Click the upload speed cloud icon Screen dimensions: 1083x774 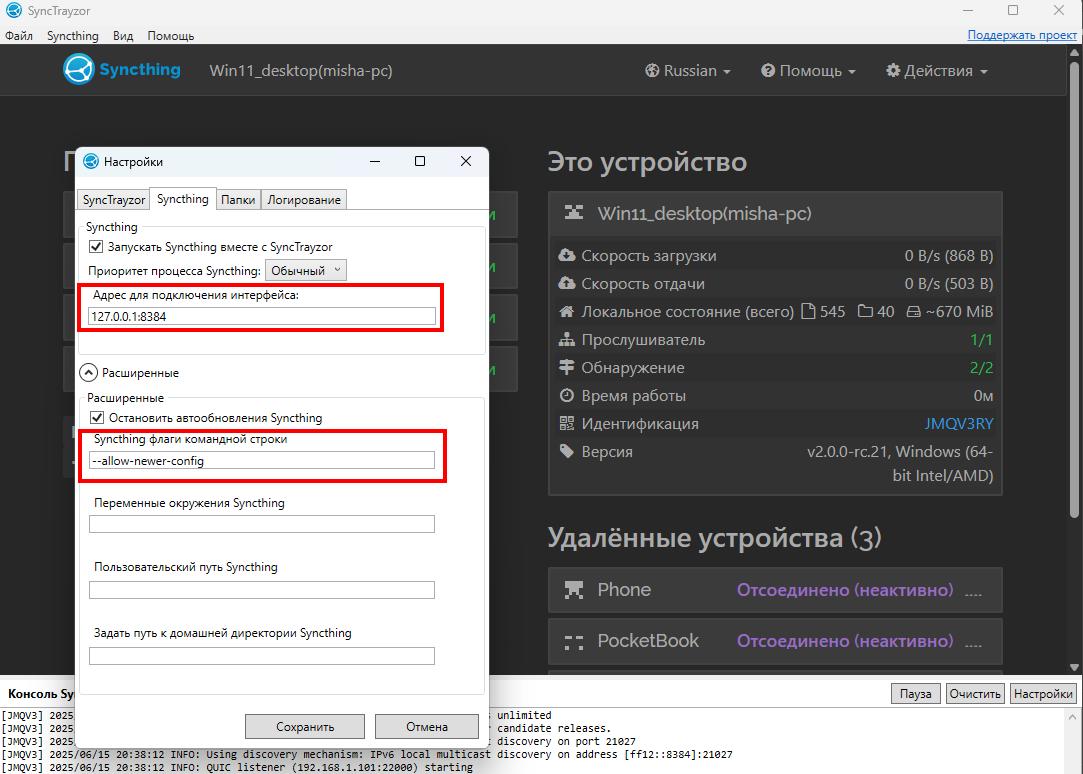pos(567,283)
